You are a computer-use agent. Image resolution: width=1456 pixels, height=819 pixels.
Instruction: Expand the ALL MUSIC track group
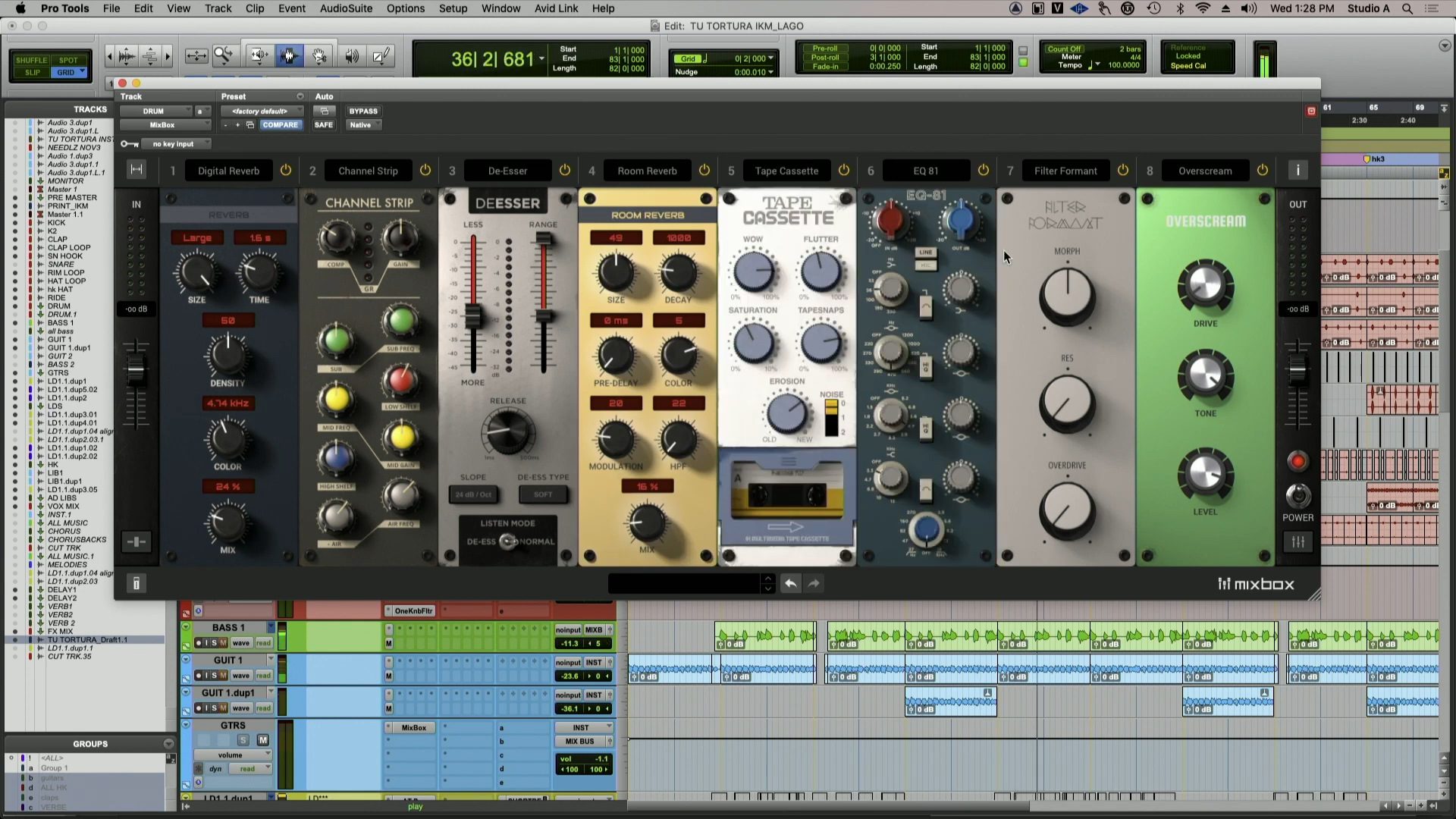[x=37, y=523]
